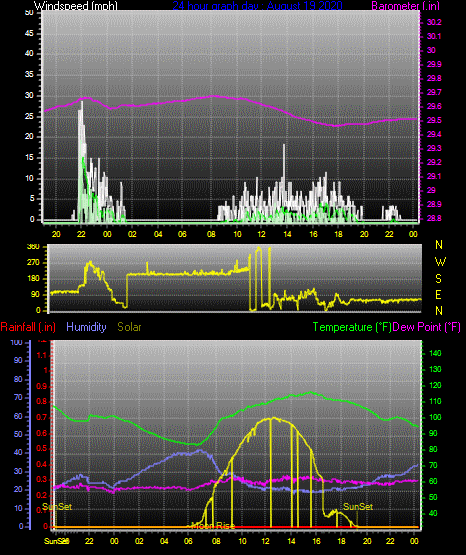466x555 pixels.
Task: Click the "24 hour graph day : August 19 2020" heading
Action: click(257, 5)
